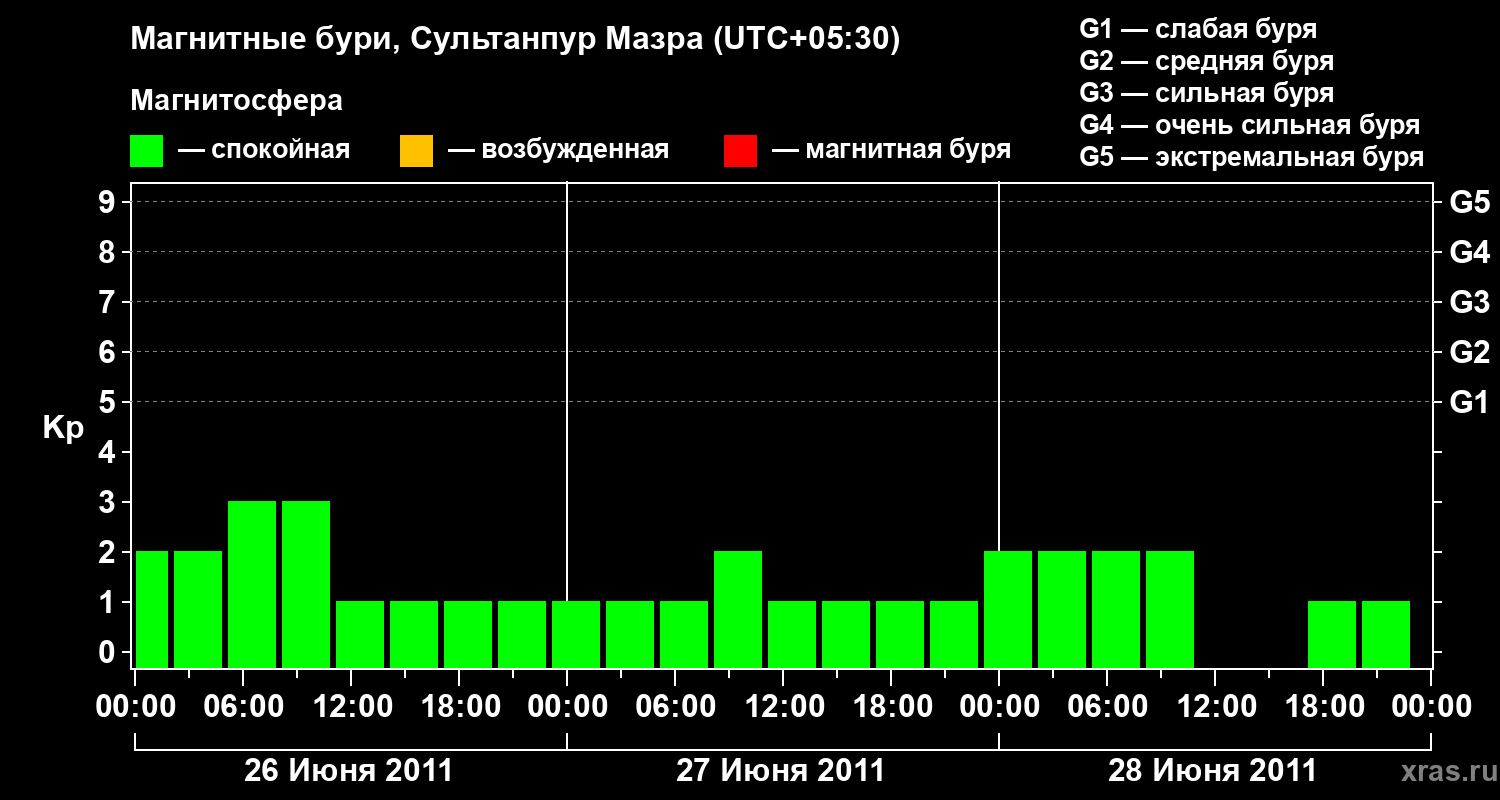Image resolution: width=1500 pixels, height=800 pixels.
Task: Click the 'G5 — экстремальная буря' legend text
Action: [1252, 157]
